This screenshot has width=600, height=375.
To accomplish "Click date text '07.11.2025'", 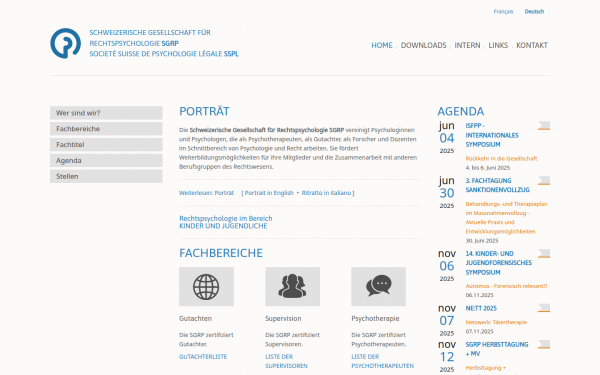I will (x=479, y=331).
